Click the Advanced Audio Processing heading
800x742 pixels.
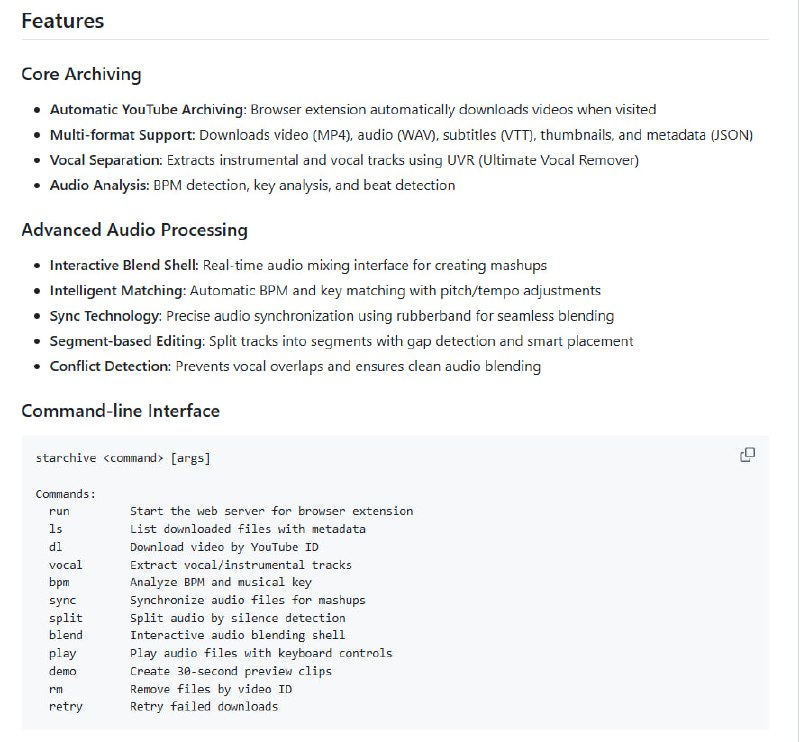pyautogui.click(x=134, y=230)
